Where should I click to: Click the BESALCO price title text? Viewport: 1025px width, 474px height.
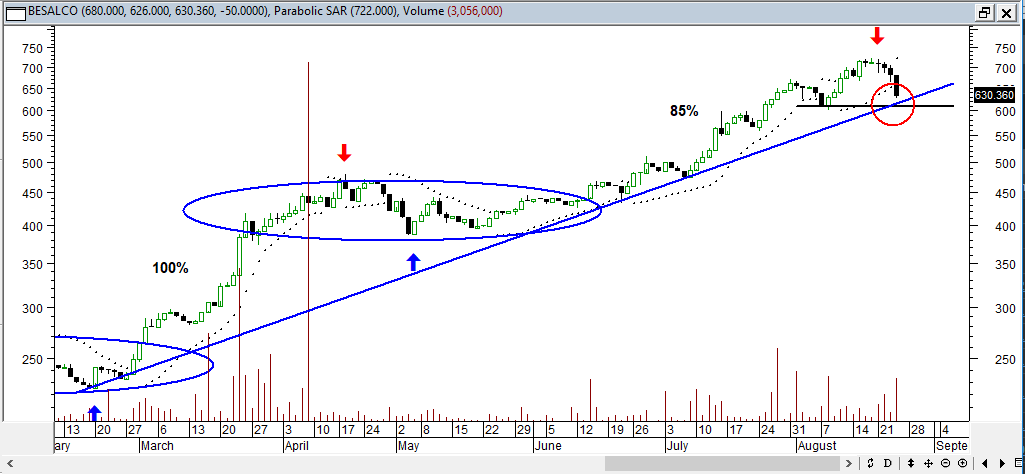point(148,12)
